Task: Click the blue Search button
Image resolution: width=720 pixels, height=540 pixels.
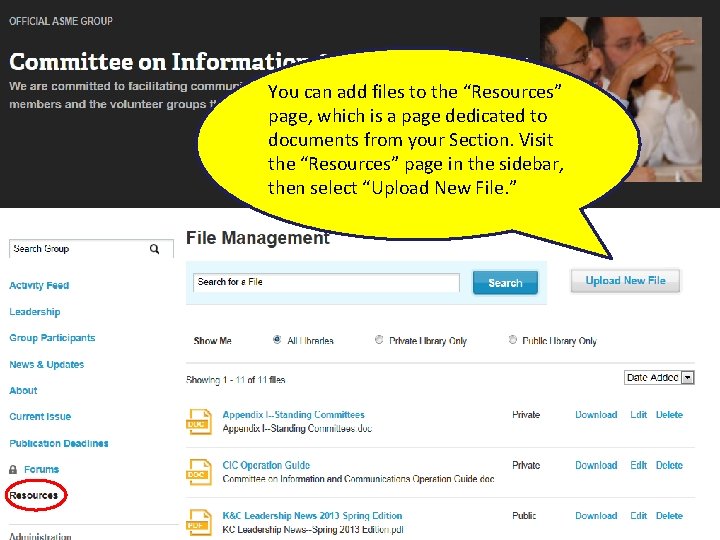Action: 505,283
